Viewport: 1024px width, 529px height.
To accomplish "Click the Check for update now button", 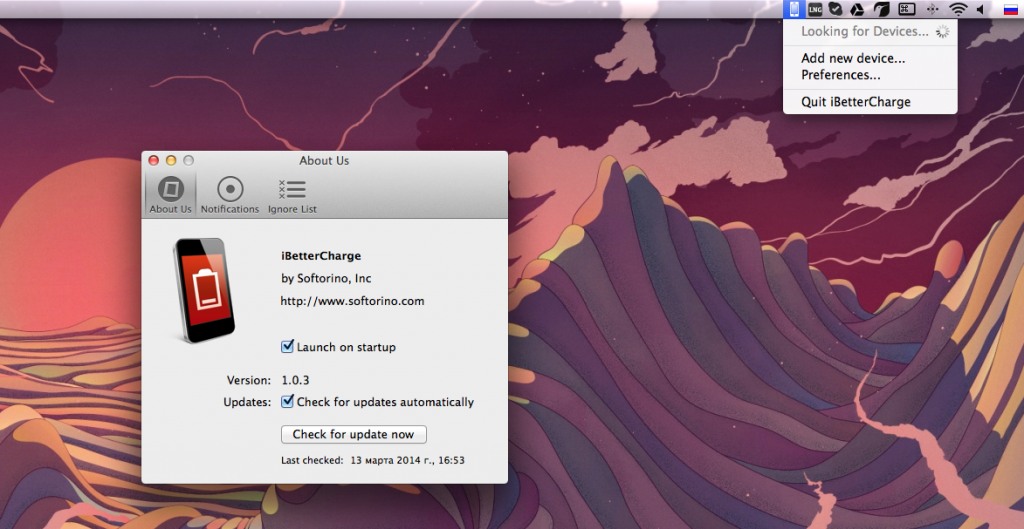I will (353, 434).
